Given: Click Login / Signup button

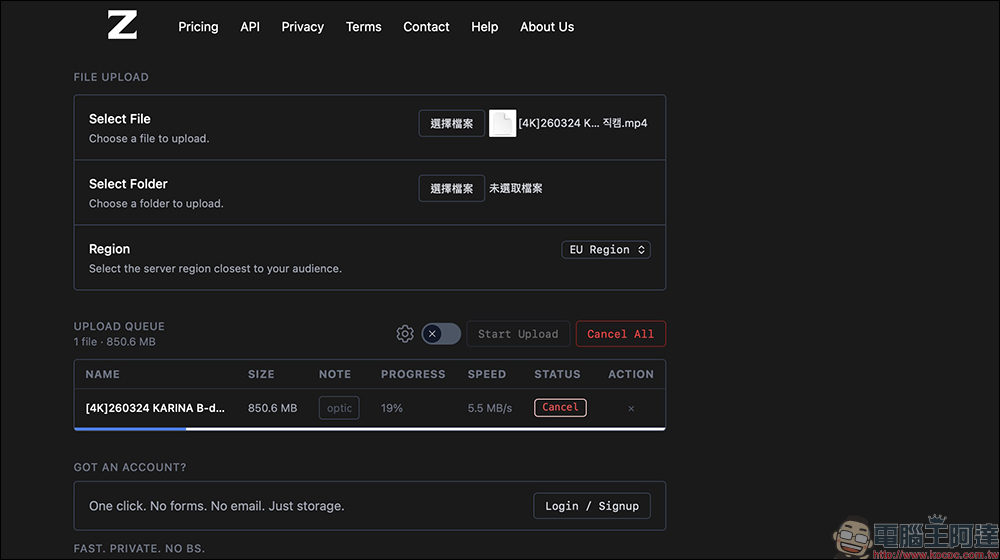Looking at the screenshot, I should (x=592, y=506).
